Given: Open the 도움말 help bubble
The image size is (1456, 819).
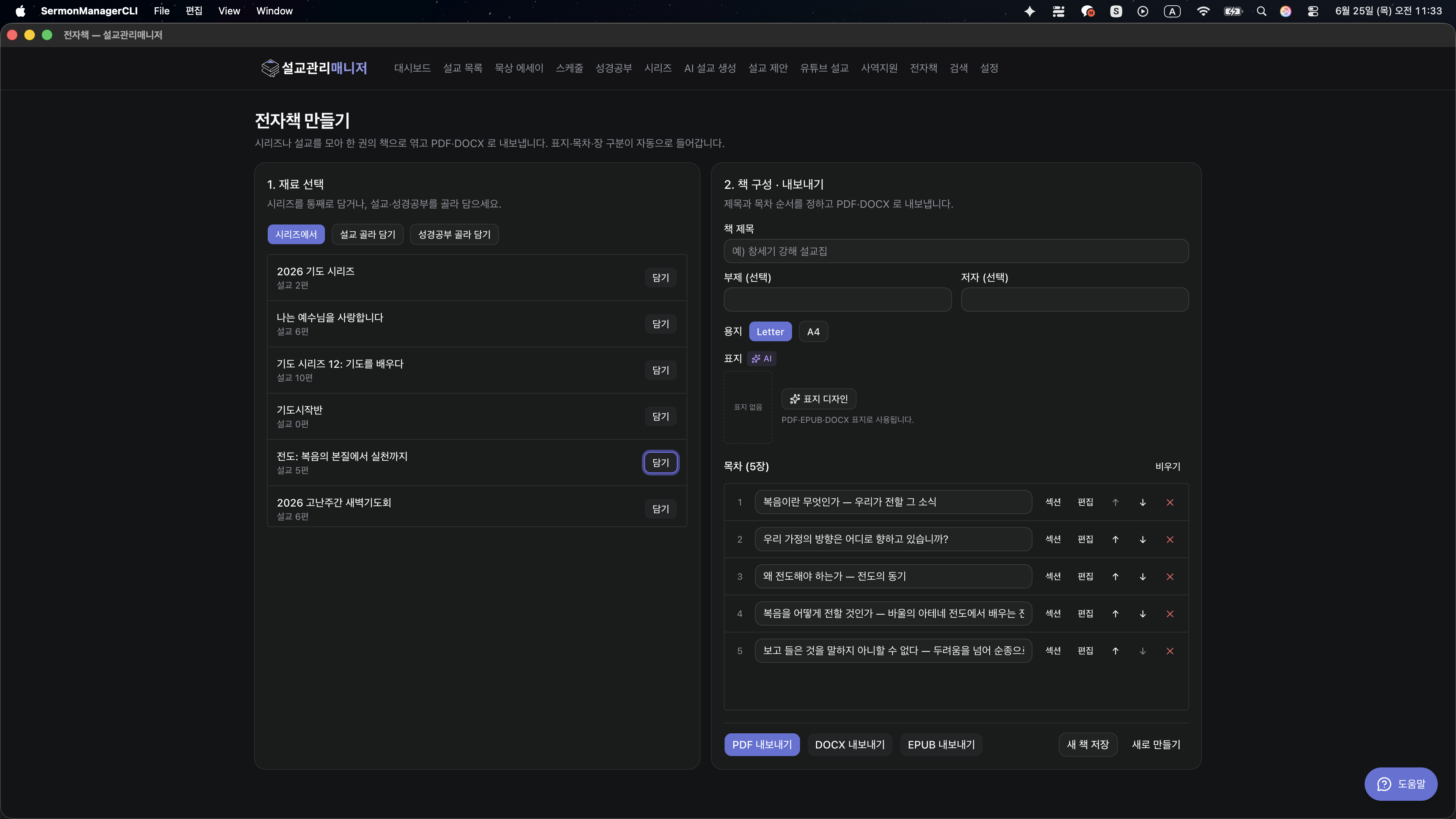Looking at the screenshot, I should coord(1401,784).
